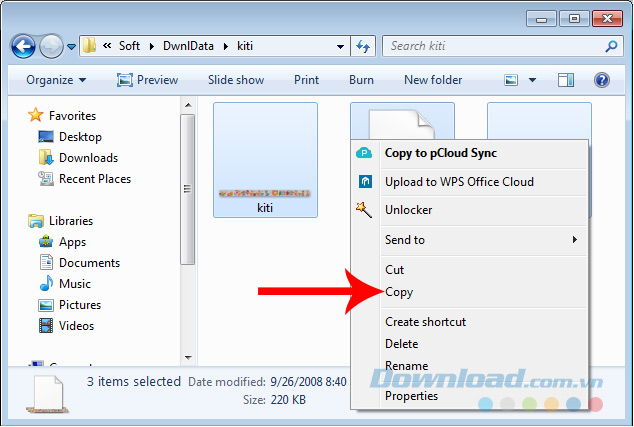
Task: Select the kiti breadcrumb segment
Action: point(245,46)
